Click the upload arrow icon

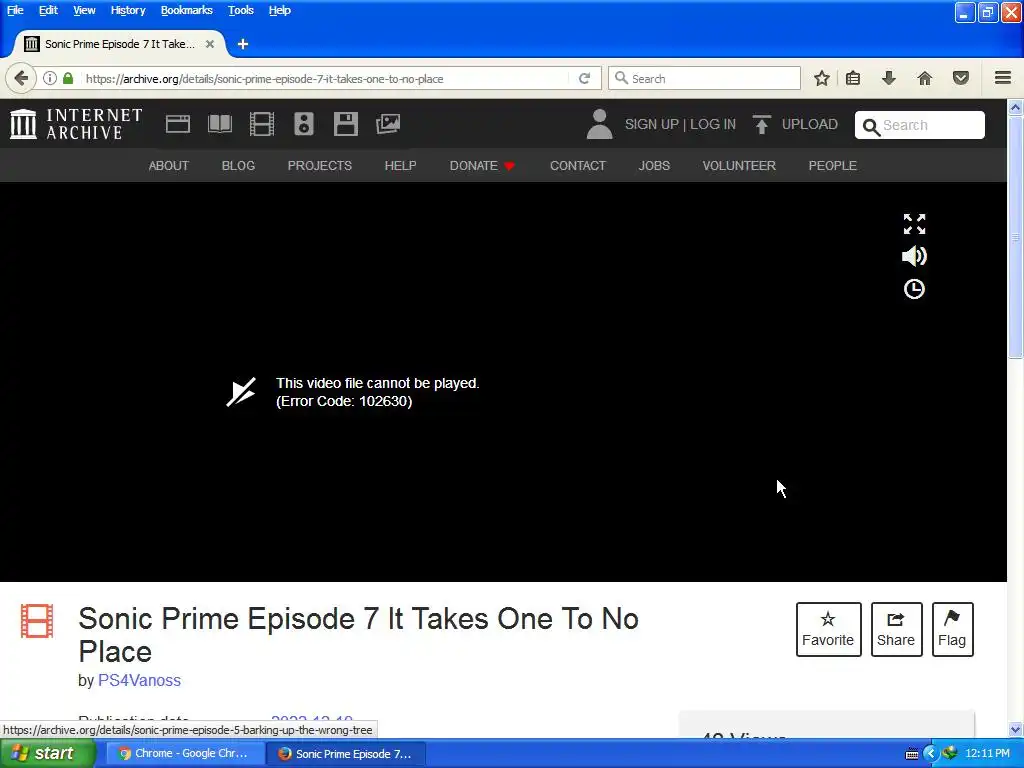(x=761, y=124)
